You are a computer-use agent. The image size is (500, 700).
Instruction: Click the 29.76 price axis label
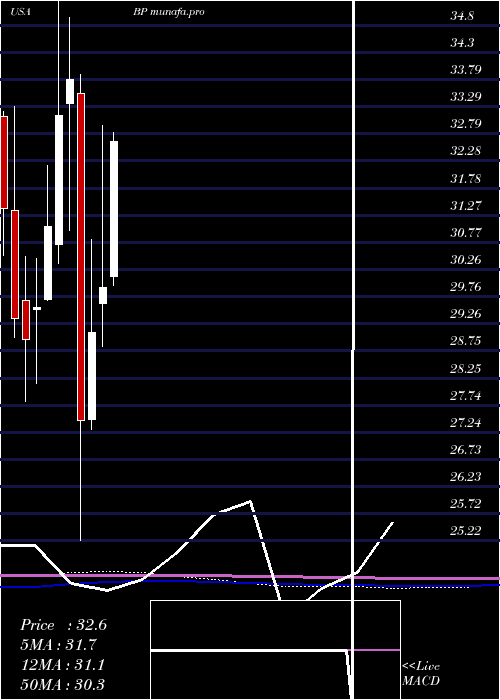click(466, 287)
